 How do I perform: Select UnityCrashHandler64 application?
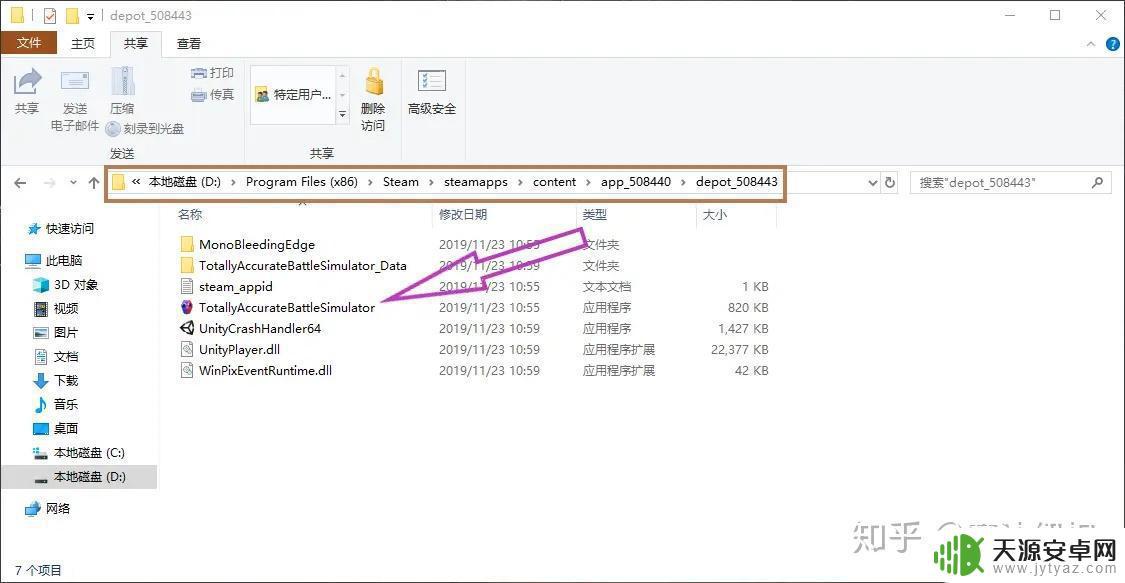(260, 328)
